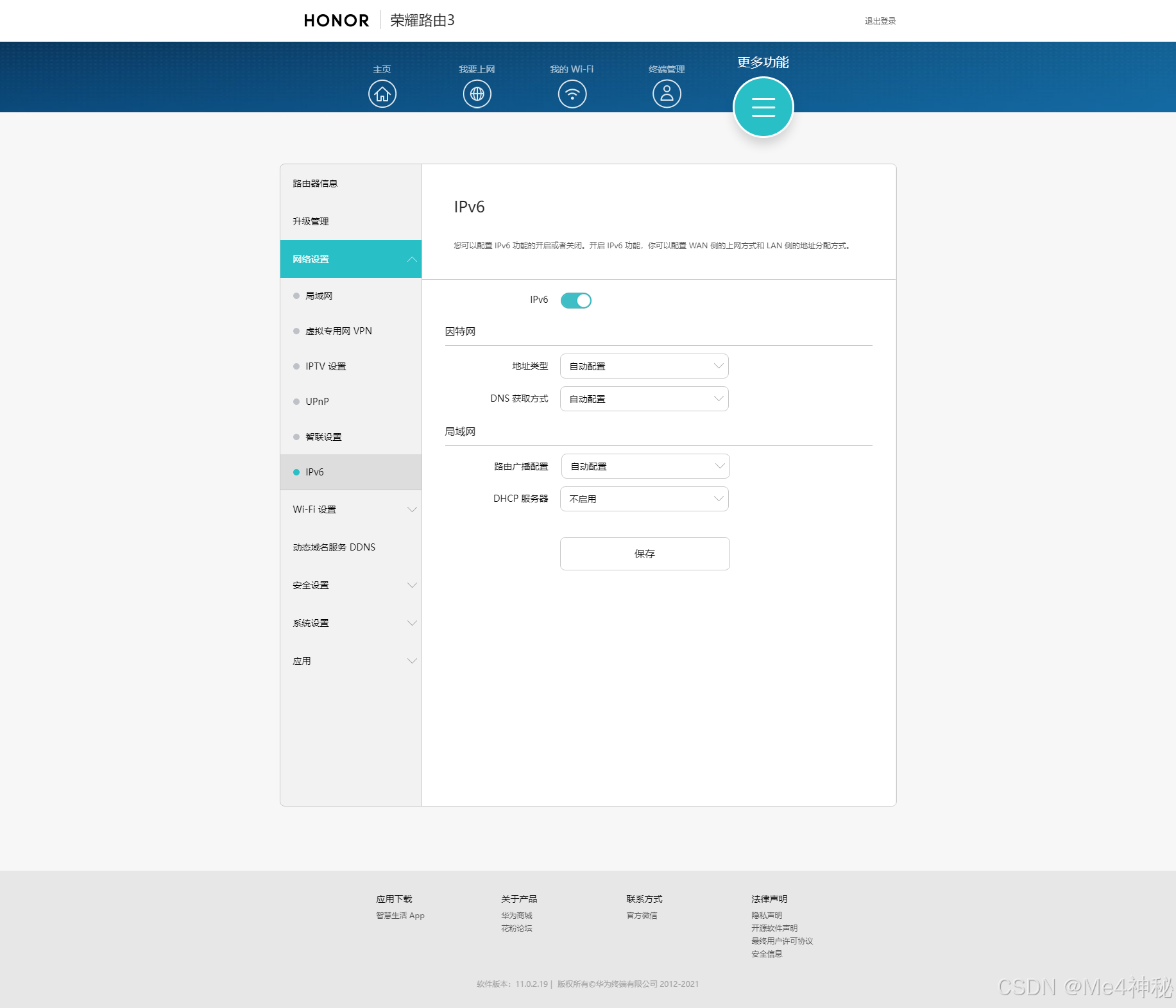Open 虚拟专用网 VPN settings
Image resolution: width=1176 pixels, height=1008 pixels.
coord(351,331)
